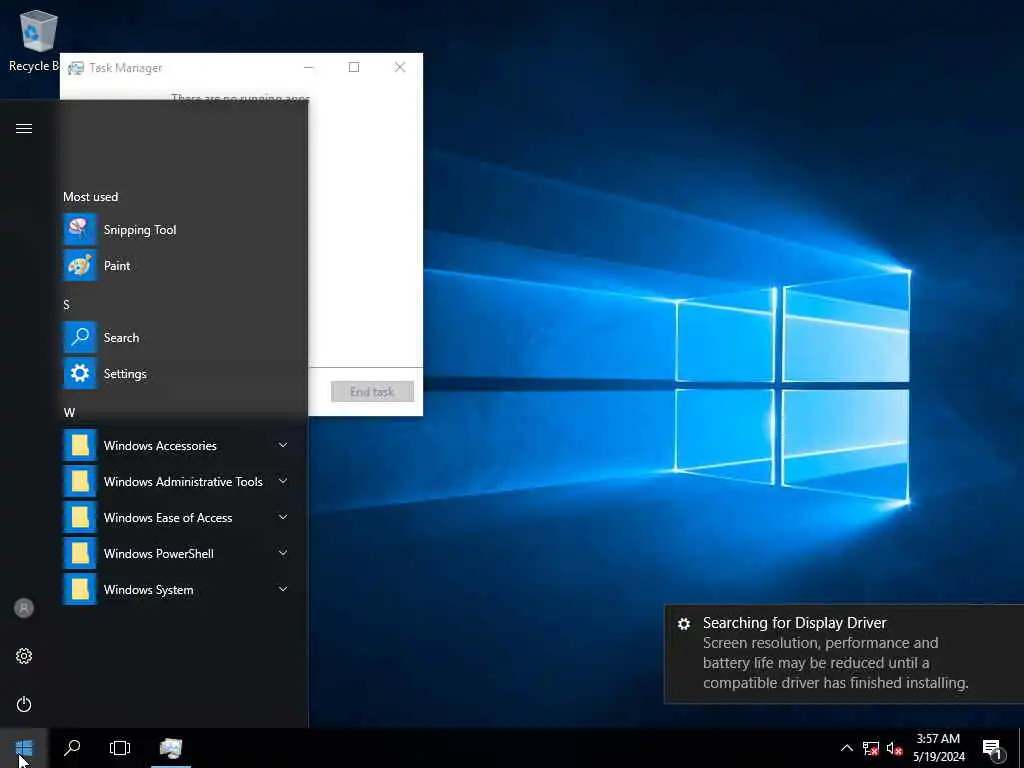Click the W letter header
The image size is (1024, 768).
pos(69,413)
